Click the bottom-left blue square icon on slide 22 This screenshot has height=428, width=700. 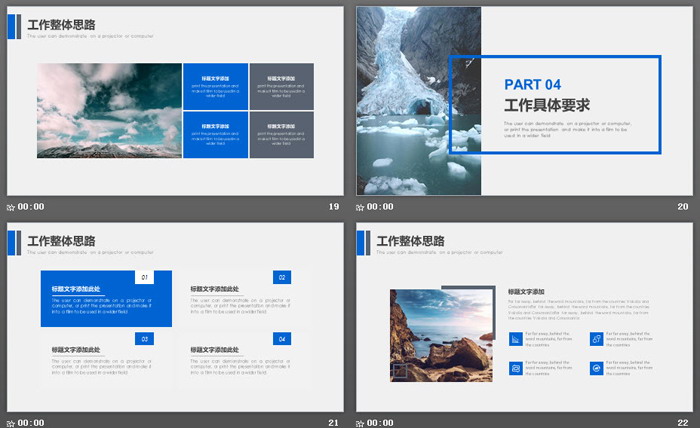point(515,368)
